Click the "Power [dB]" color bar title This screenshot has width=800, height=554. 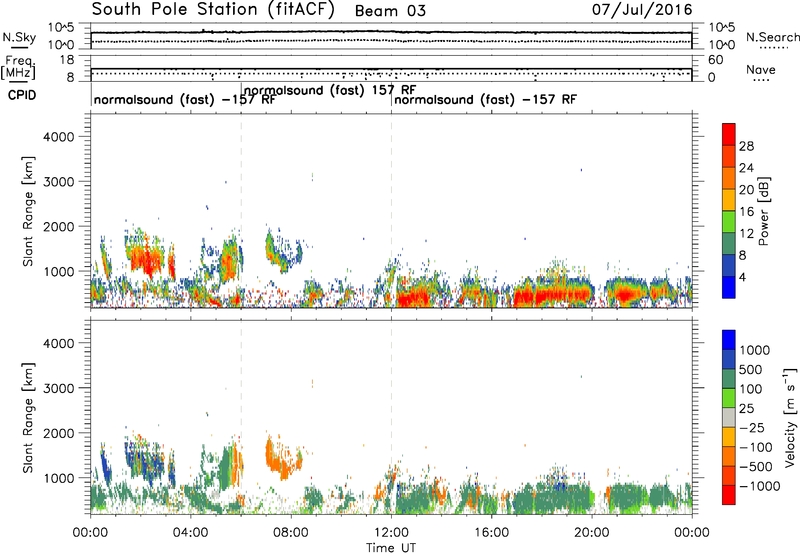pyautogui.click(x=764, y=211)
